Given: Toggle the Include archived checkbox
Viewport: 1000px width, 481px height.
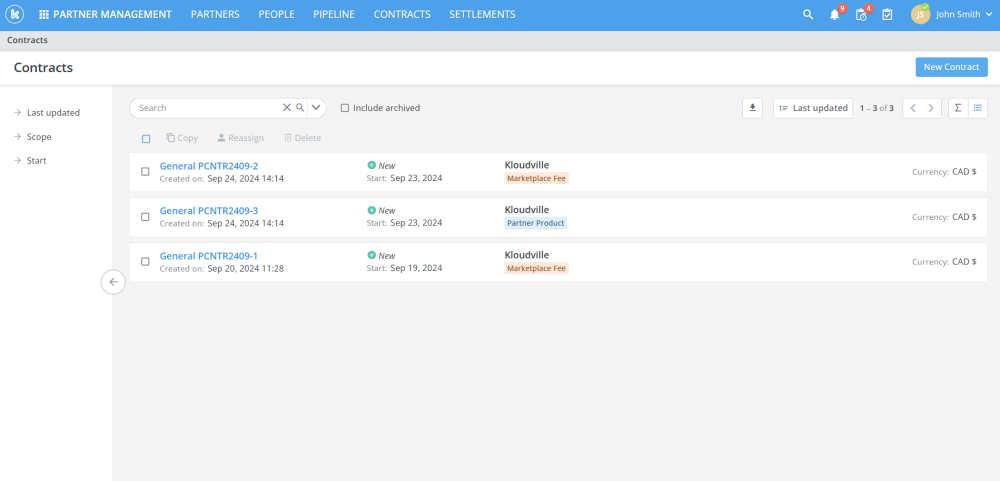Looking at the screenshot, I should (x=345, y=108).
